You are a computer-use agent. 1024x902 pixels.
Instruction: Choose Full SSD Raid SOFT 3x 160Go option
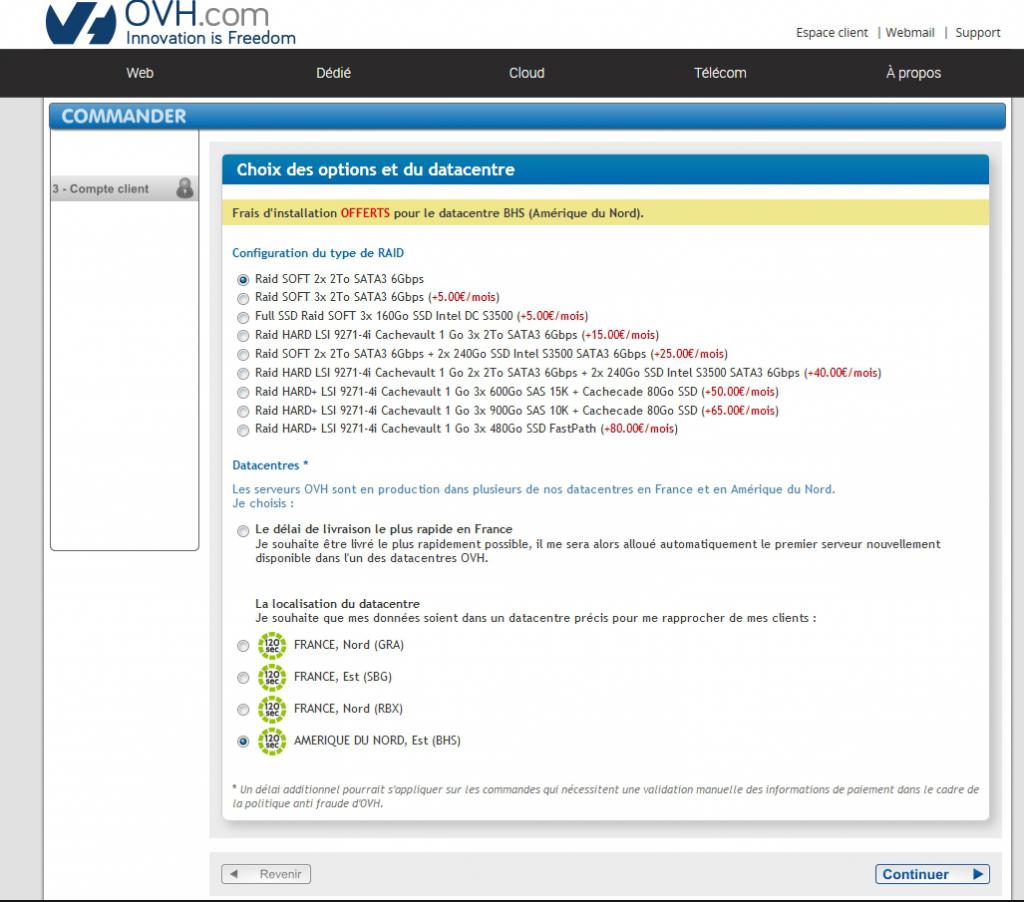pyautogui.click(x=243, y=317)
